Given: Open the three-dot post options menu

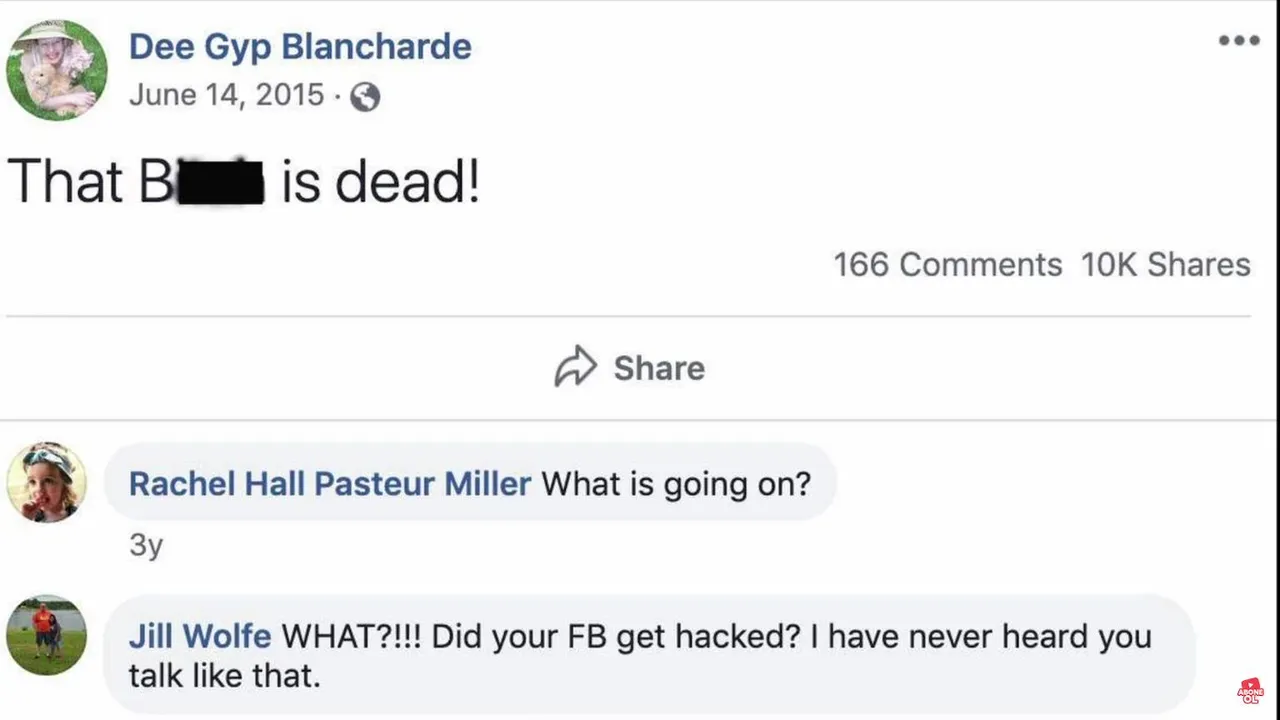Looking at the screenshot, I should (1238, 41).
